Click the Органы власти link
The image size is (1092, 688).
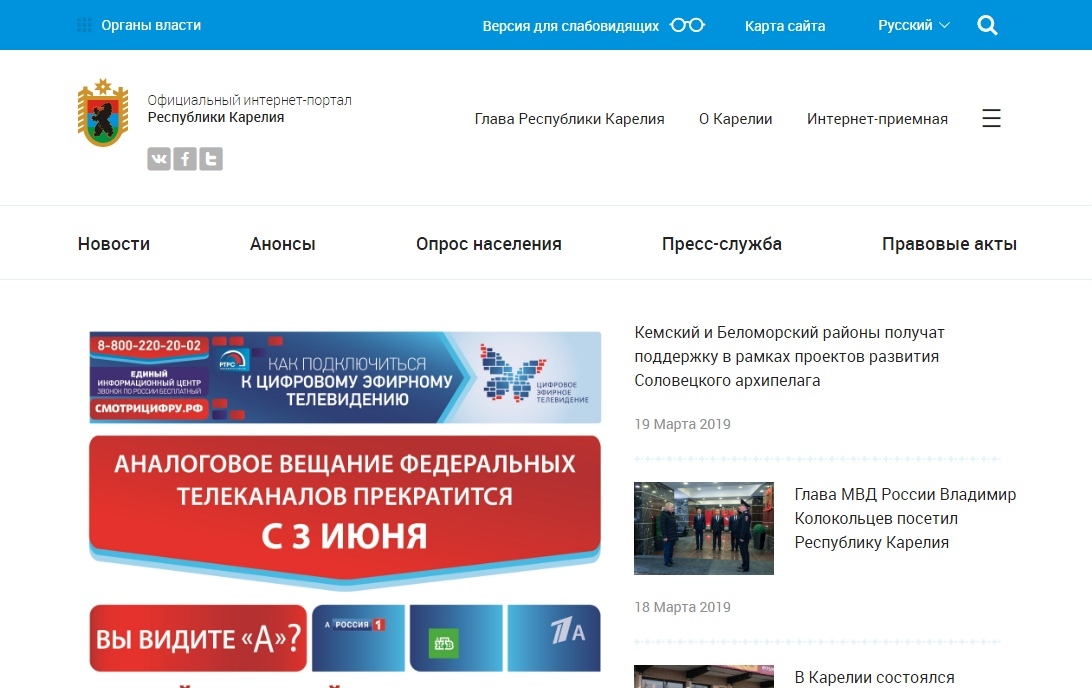click(151, 25)
